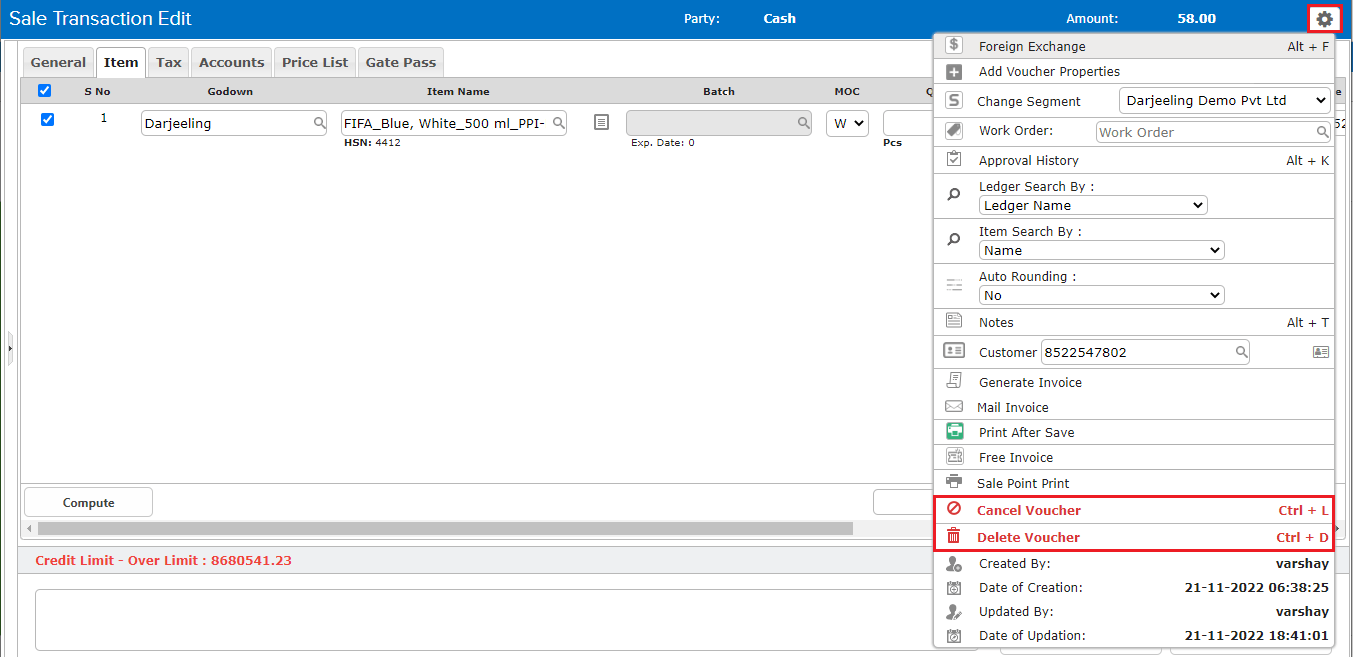The width and height of the screenshot is (1353, 657).
Task: Click the search icon in Godown field
Action: 319,123
